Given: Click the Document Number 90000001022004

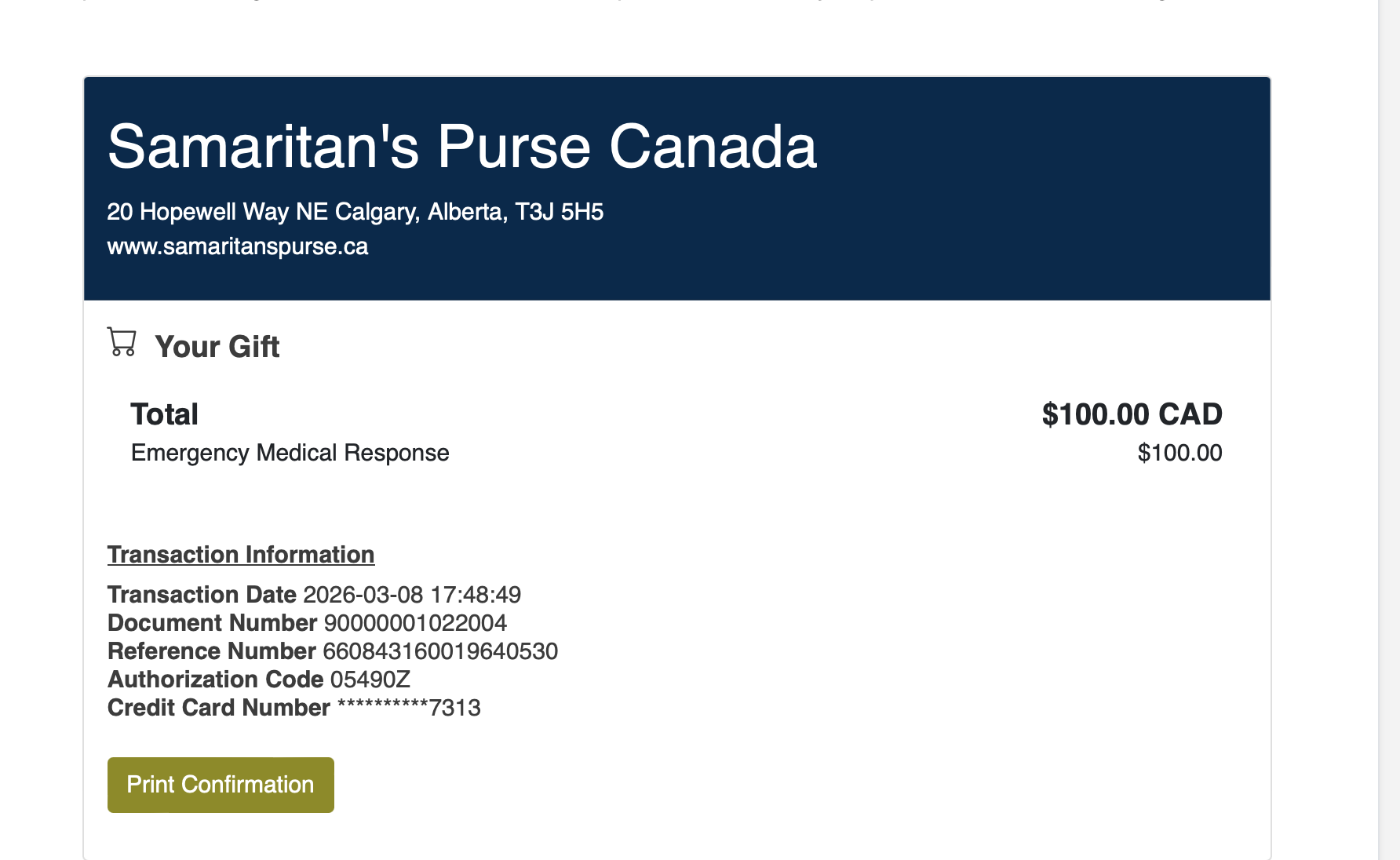Looking at the screenshot, I should [415, 623].
